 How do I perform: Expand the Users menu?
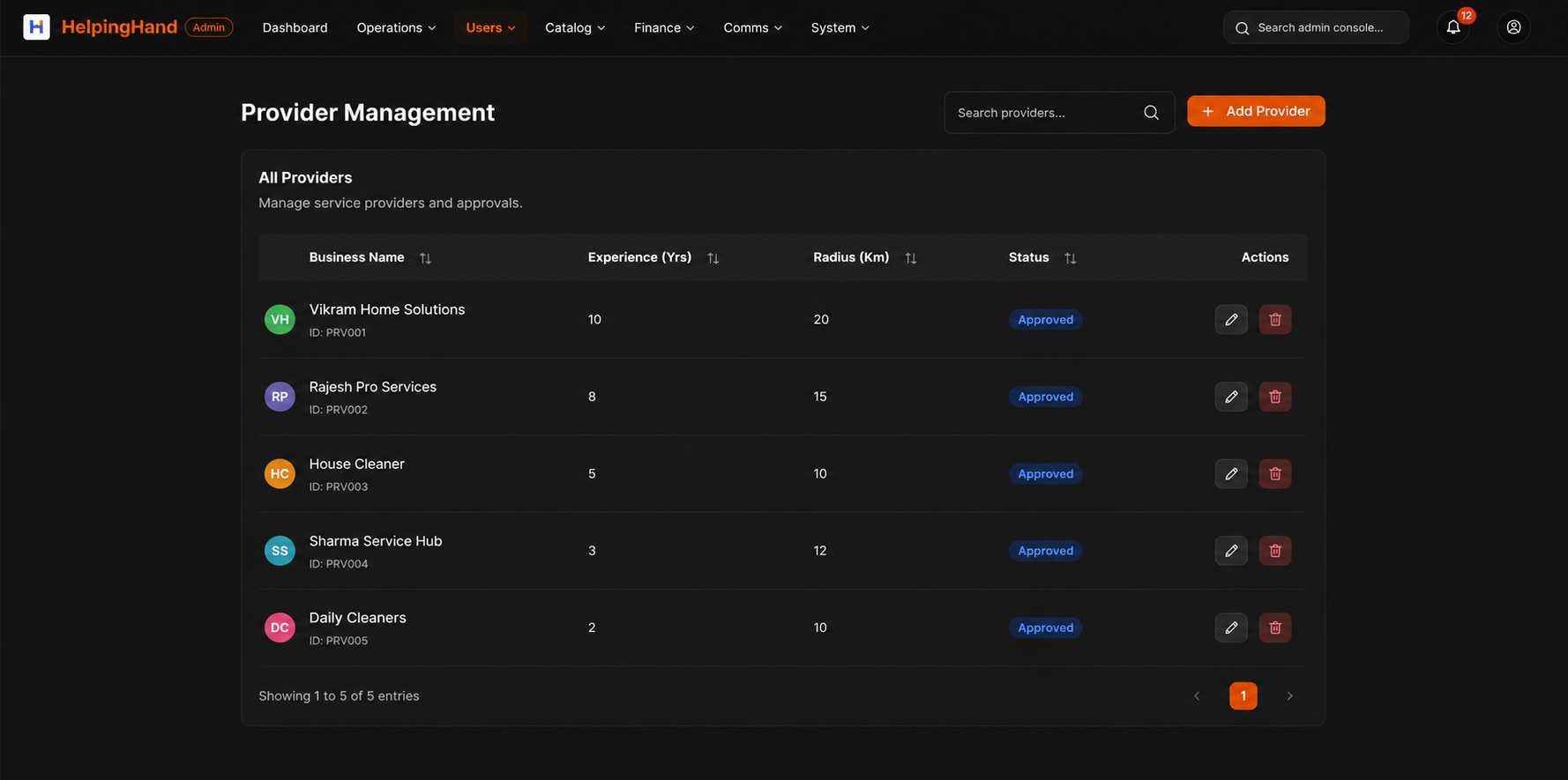[x=490, y=28]
